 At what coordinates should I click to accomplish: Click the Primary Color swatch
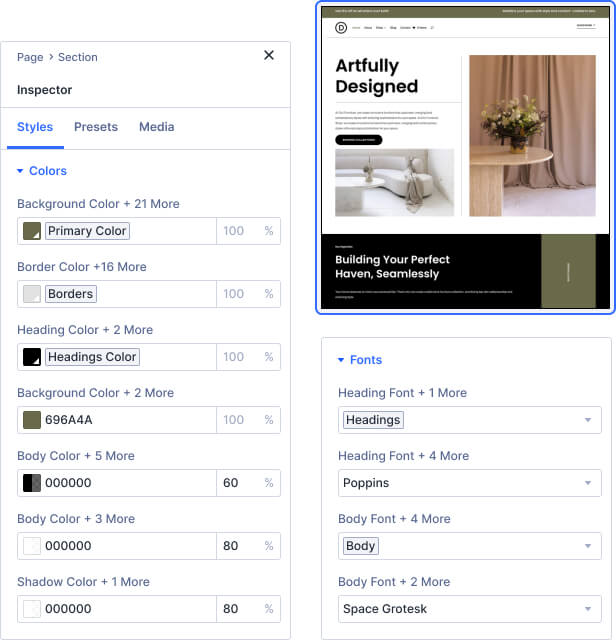[32, 231]
